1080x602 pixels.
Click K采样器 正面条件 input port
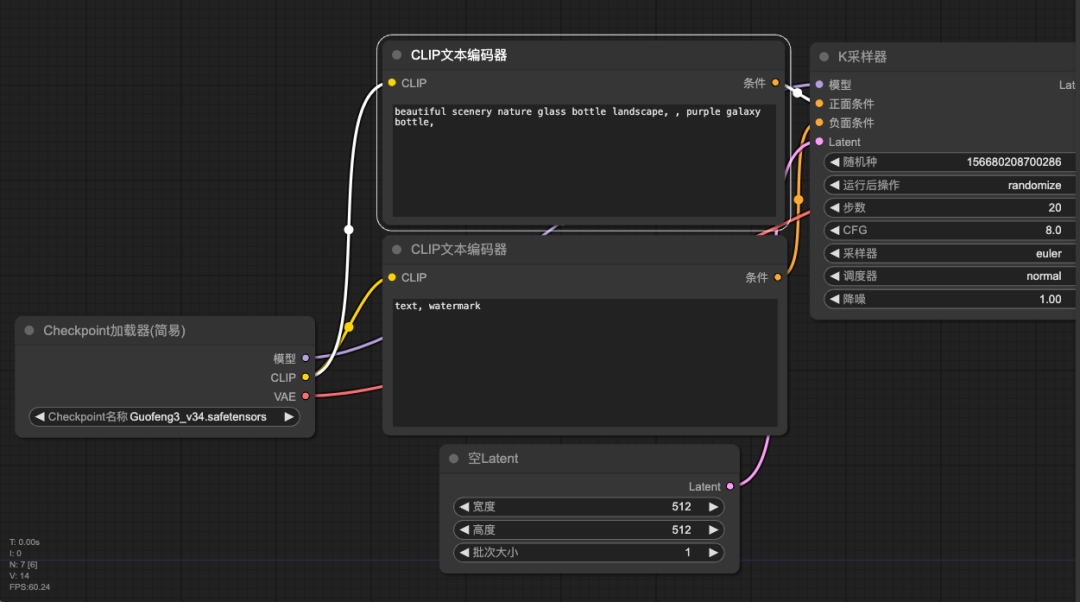point(819,103)
